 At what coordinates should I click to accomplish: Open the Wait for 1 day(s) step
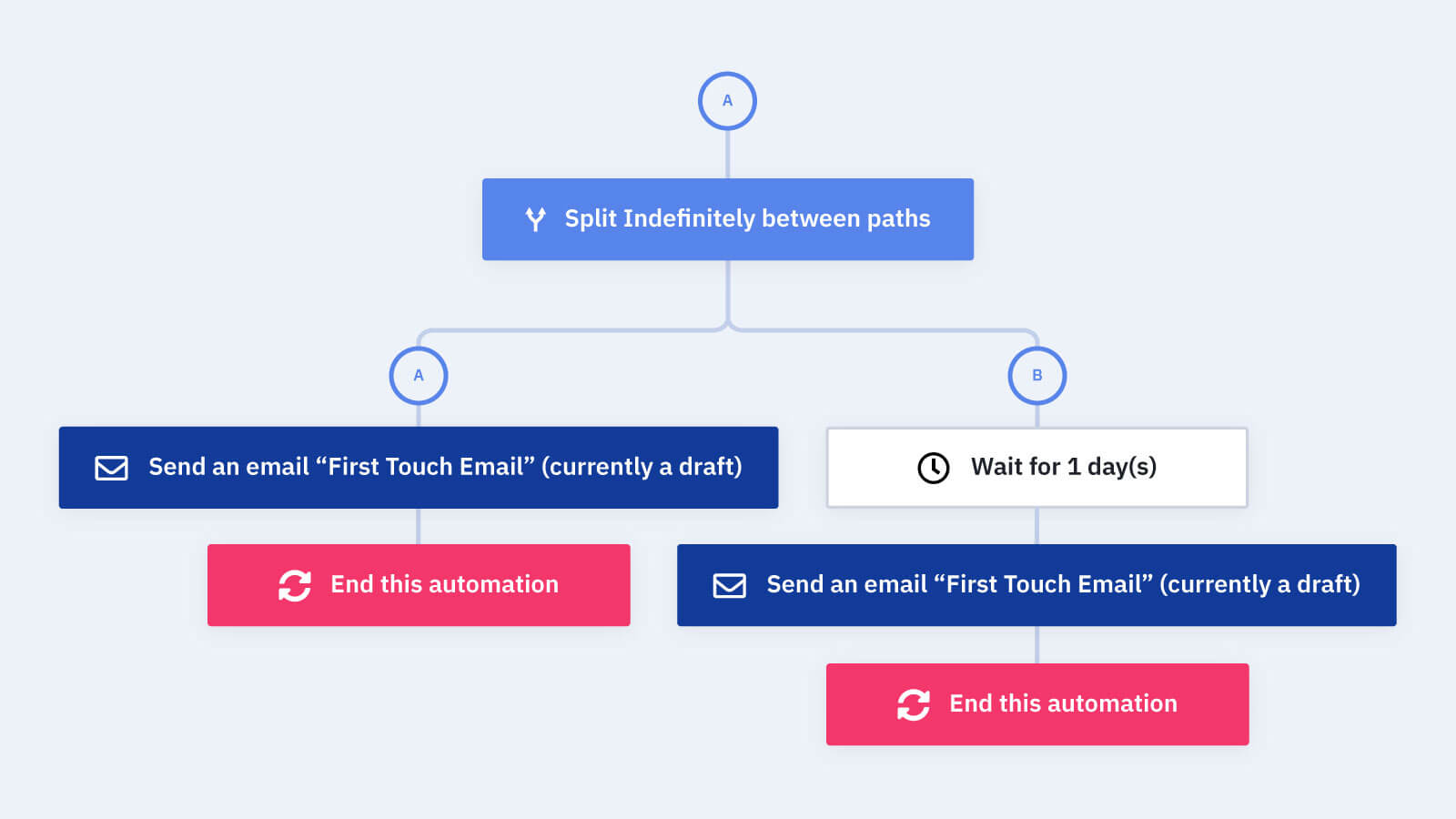(1037, 468)
